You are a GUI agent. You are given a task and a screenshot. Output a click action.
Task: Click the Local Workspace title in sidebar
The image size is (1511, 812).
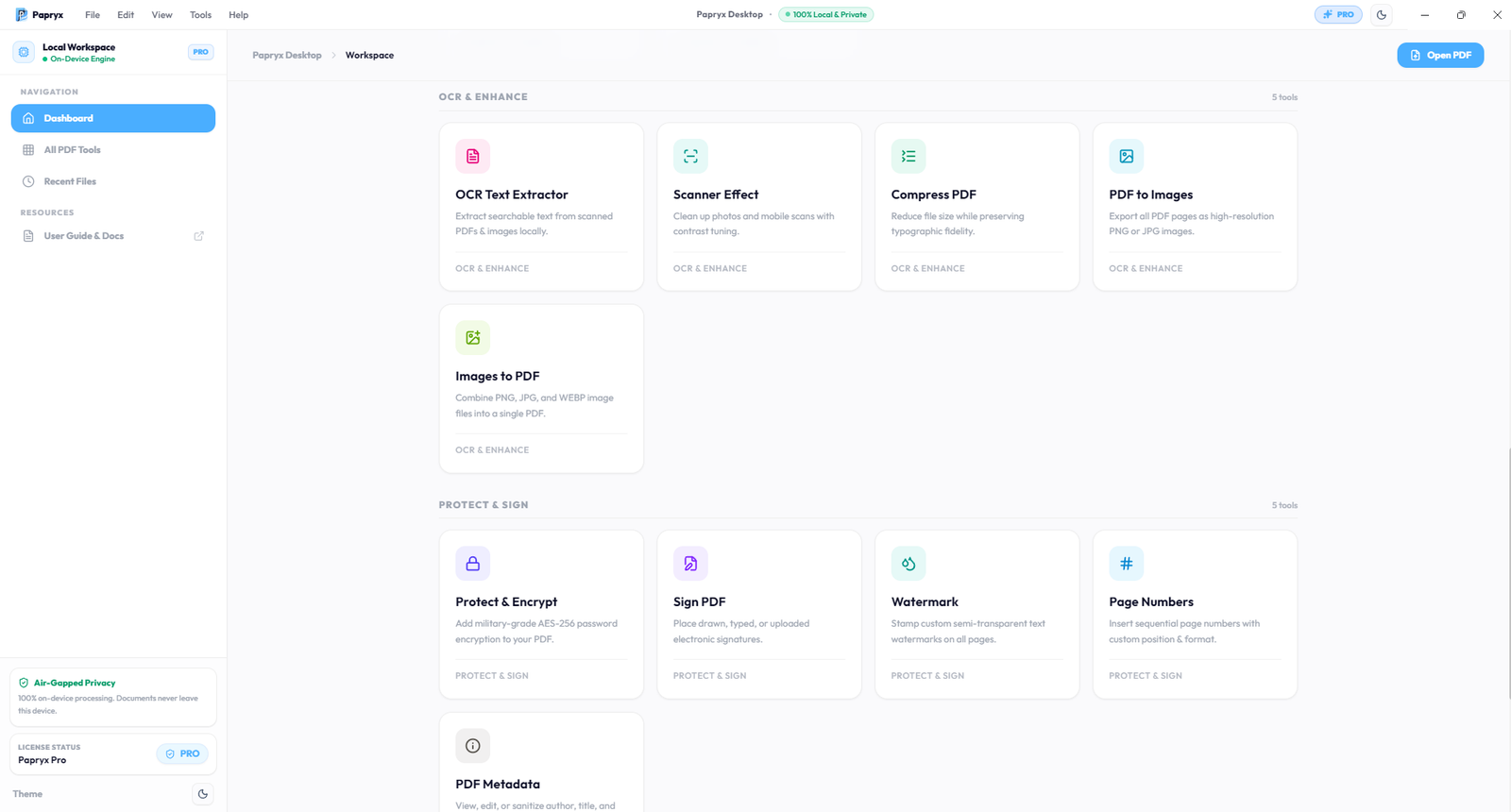coord(78,47)
